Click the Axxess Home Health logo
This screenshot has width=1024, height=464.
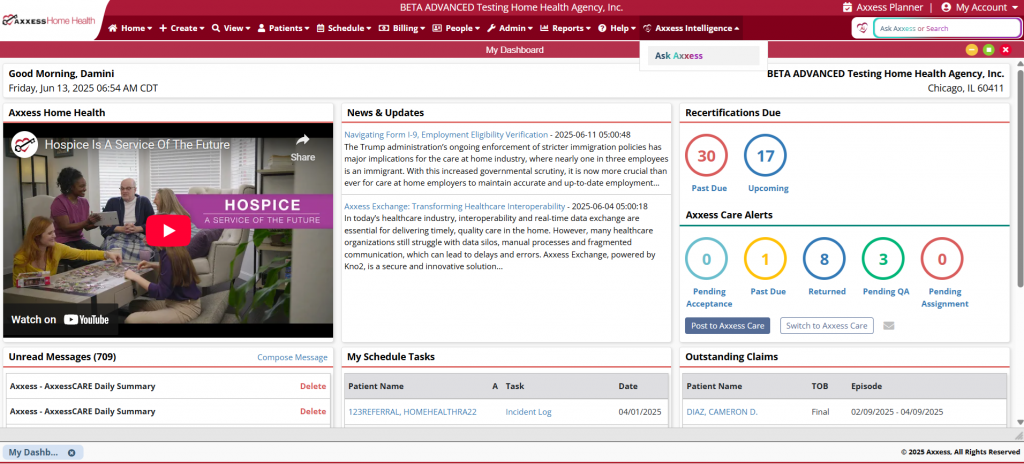[x=49, y=20]
